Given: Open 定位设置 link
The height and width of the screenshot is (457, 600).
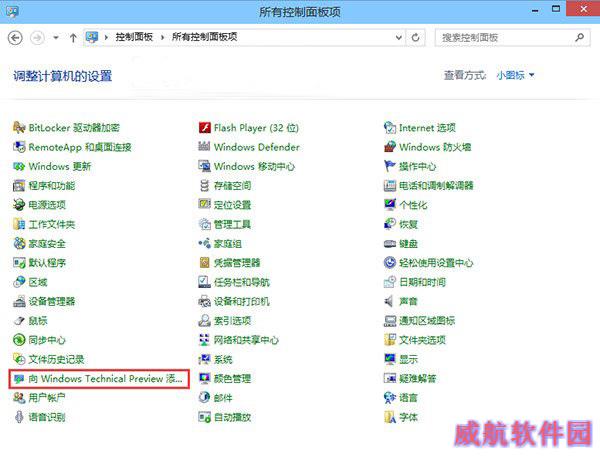Looking at the screenshot, I should coord(232,205).
